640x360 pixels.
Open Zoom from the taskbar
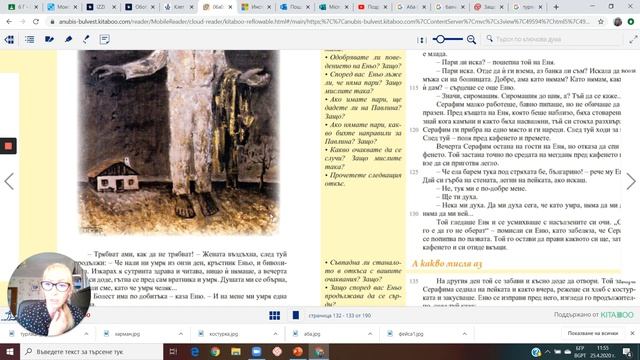click(256, 351)
